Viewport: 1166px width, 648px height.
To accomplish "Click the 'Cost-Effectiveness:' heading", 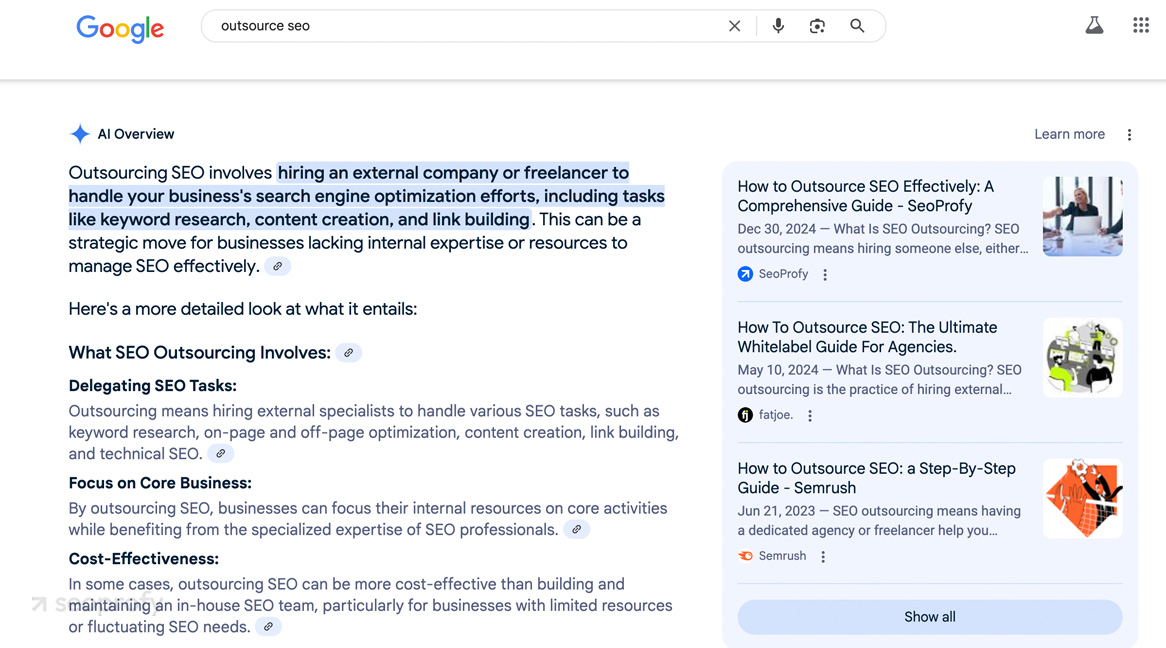I will tap(144, 559).
